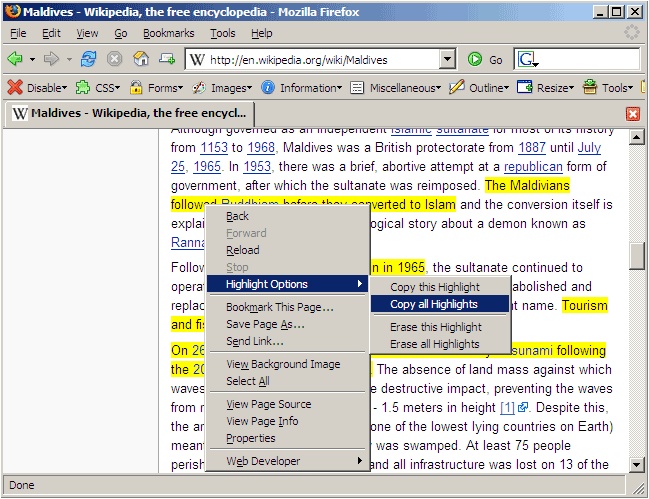Open Forward history dropdown arrow
The image size is (649, 499).
(69, 60)
